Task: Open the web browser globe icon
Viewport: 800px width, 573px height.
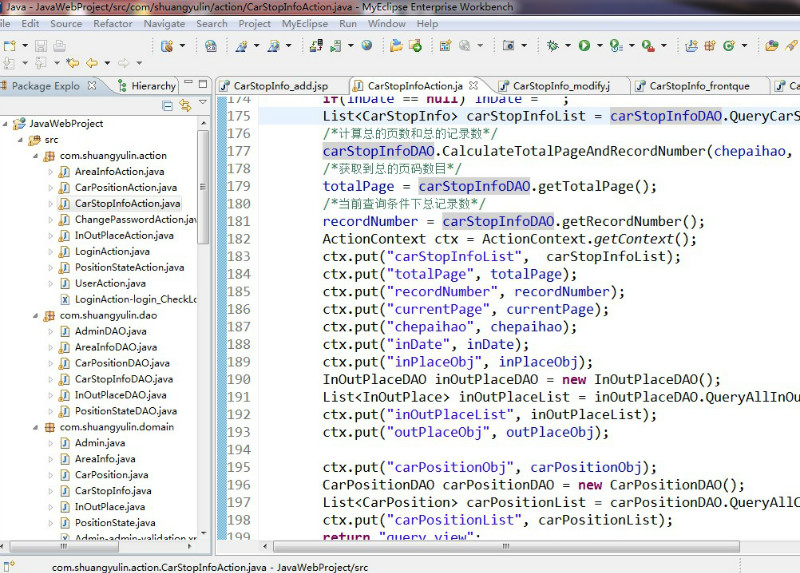Action: pyautogui.click(x=367, y=45)
